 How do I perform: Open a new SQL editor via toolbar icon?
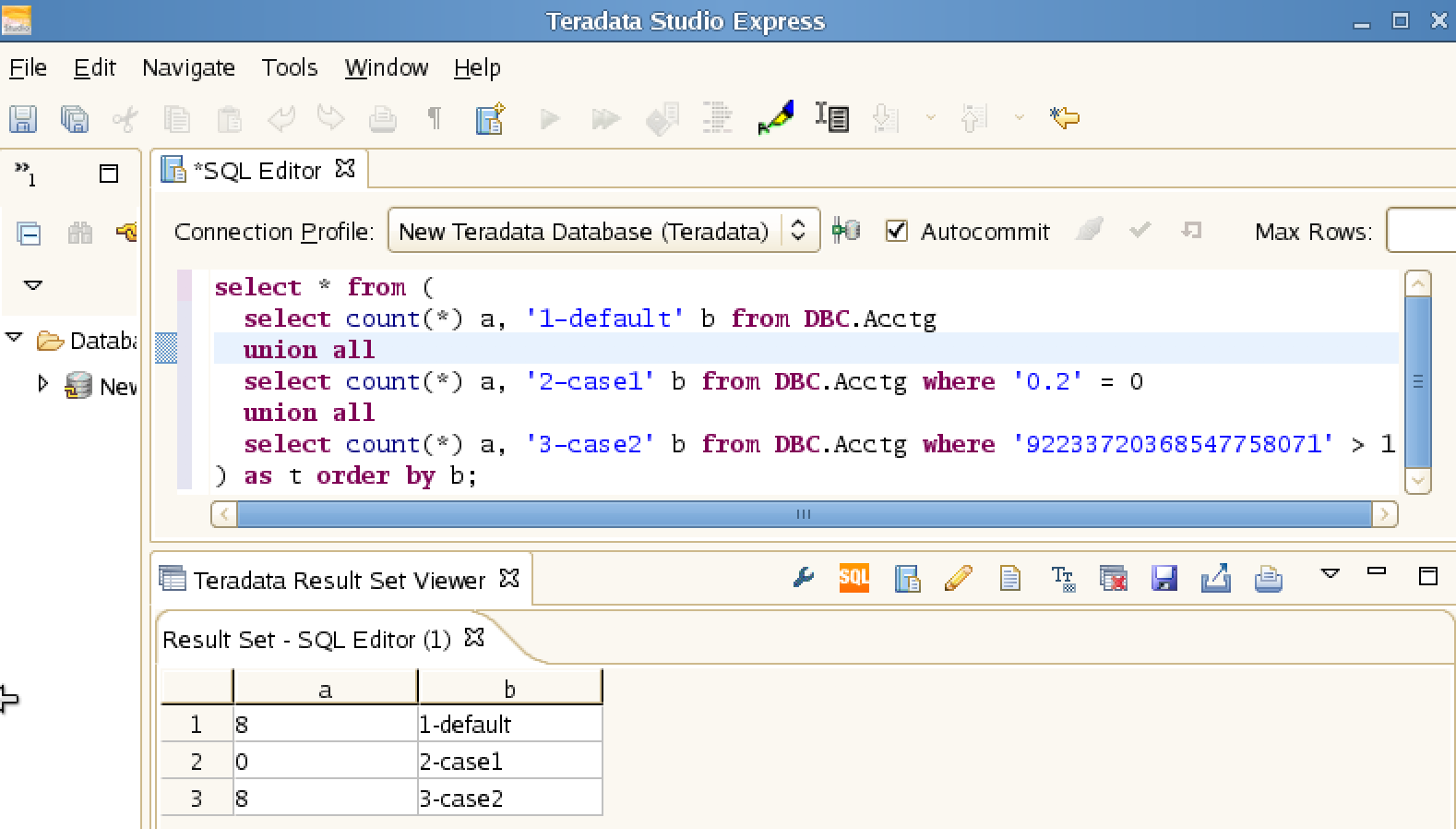coord(490,118)
